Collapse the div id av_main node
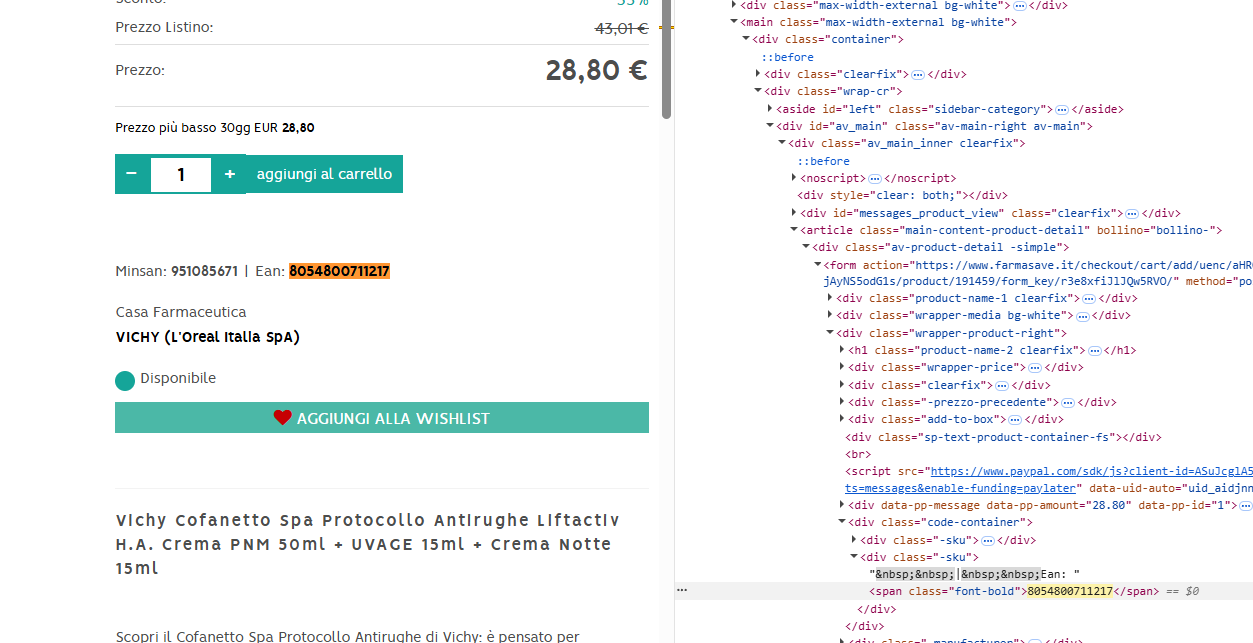 coord(770,126)
